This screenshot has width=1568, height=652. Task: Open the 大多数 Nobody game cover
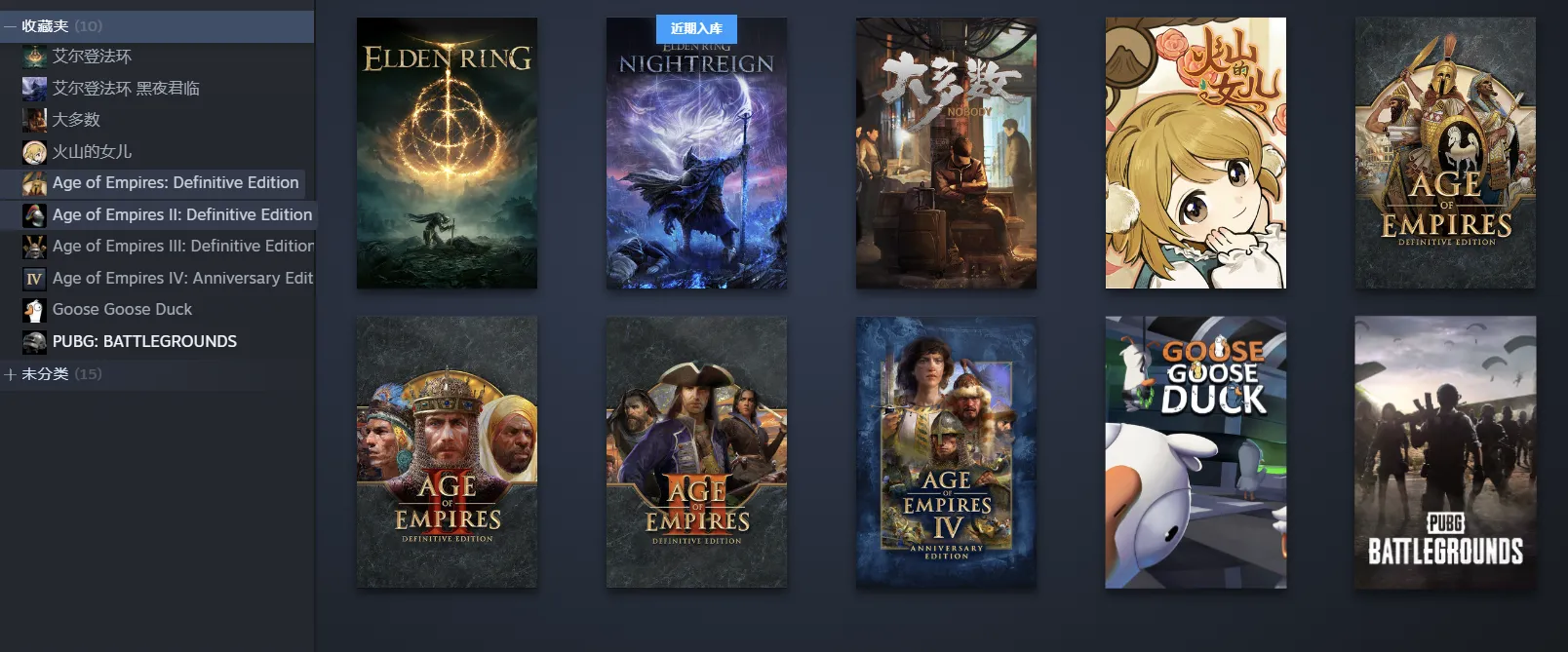pos(946,153)
